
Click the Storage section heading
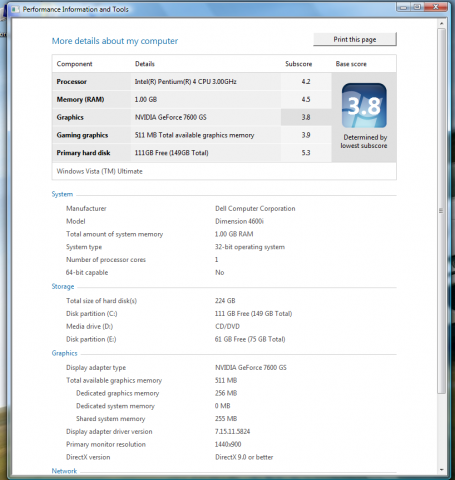coord(63,286)
